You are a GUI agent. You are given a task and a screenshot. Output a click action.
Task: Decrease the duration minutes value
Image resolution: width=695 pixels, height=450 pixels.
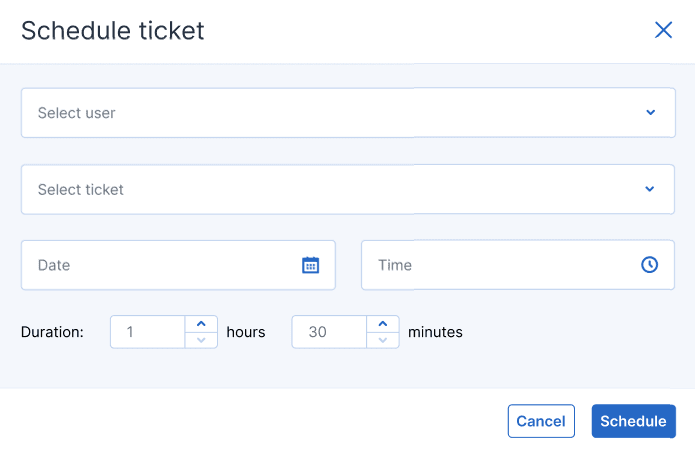pyautogui.click(x=383, y=340)
